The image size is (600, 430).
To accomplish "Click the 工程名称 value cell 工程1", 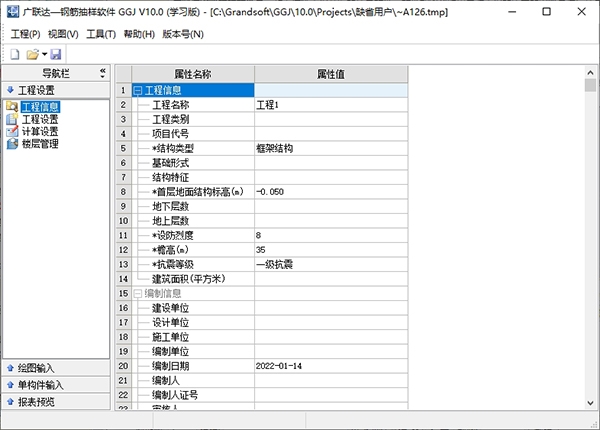I will click(x=331, y=105).
